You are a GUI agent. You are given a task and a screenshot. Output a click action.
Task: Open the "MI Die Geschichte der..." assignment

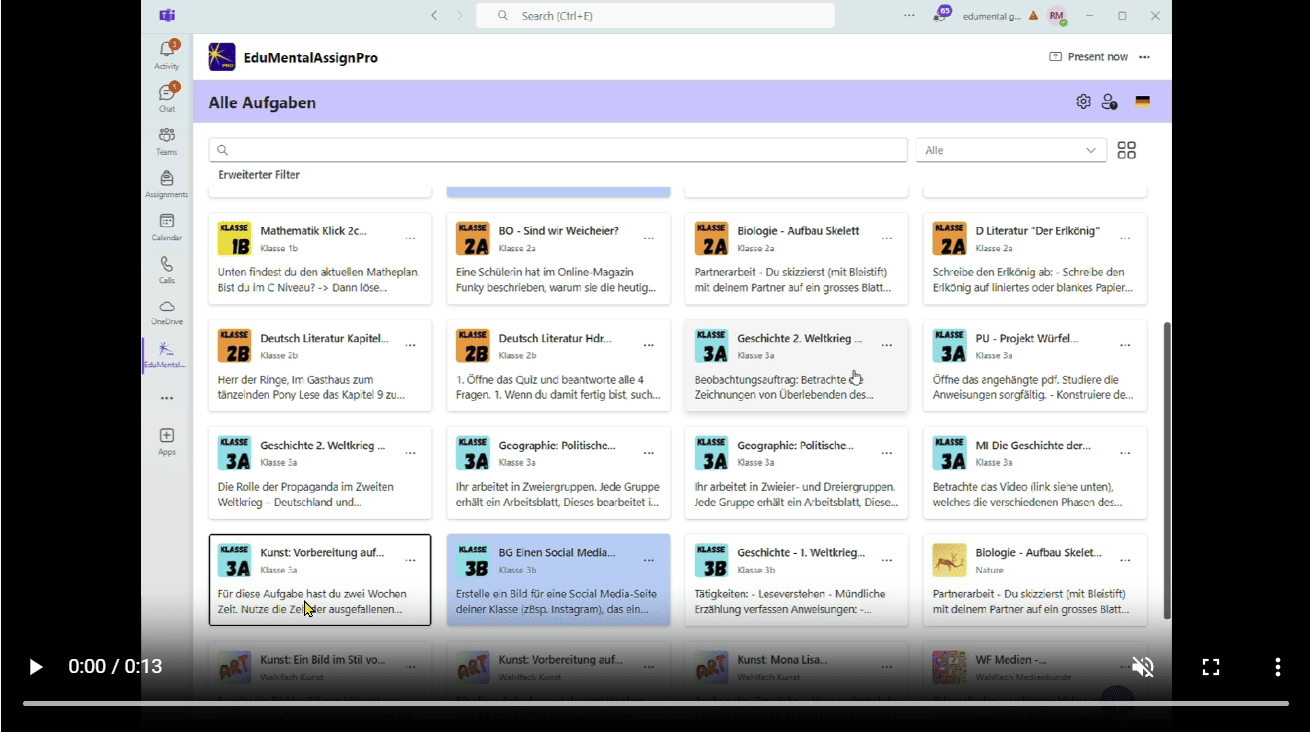click(x=1035, y=472)
